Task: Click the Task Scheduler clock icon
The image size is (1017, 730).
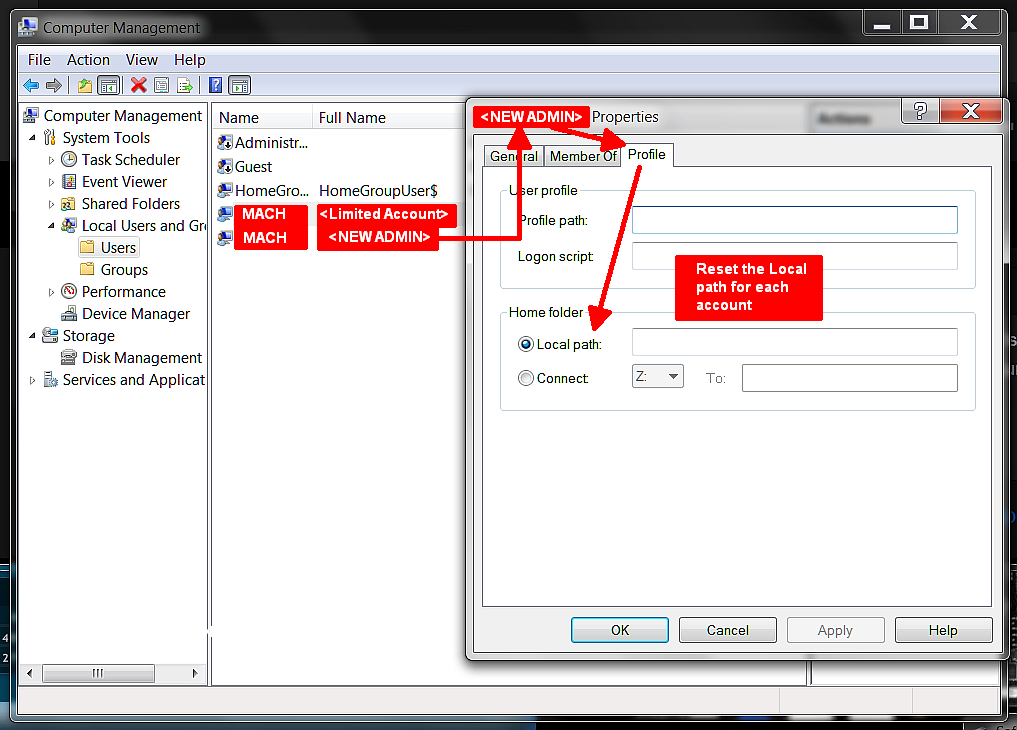Action: tap(69, 159)
